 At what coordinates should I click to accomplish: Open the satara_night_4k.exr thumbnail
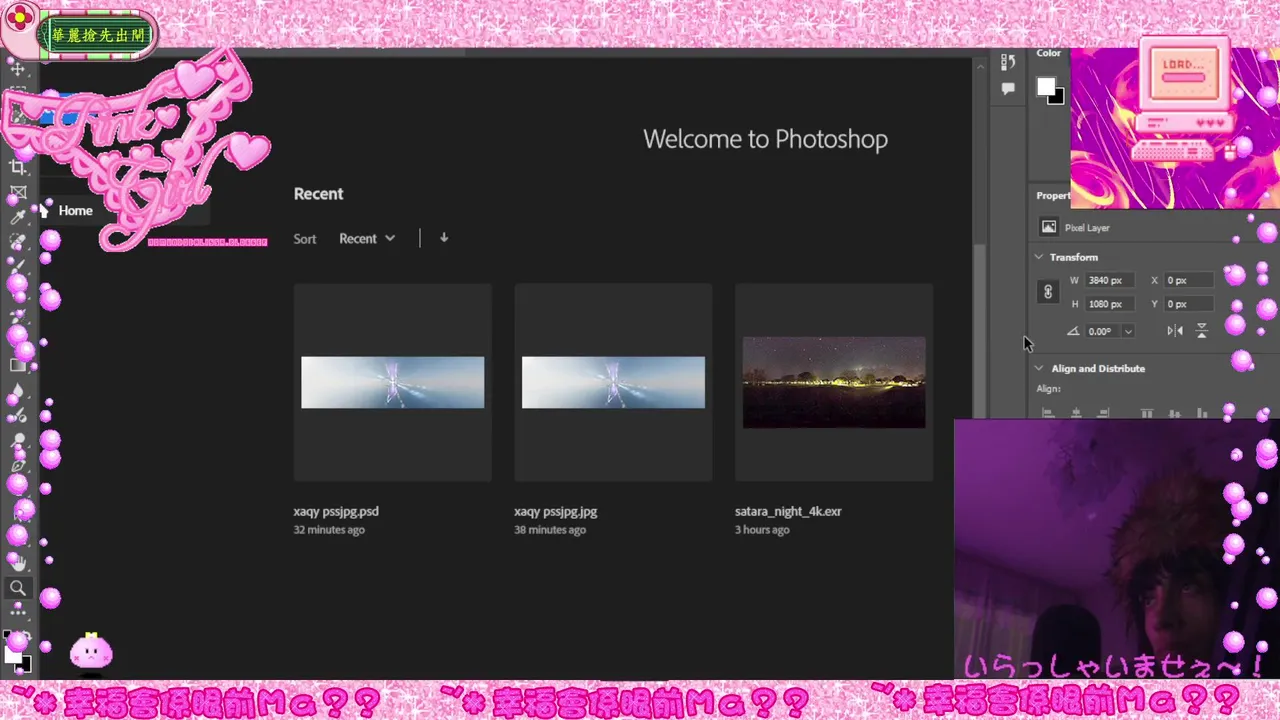click(x=834, y=382)
